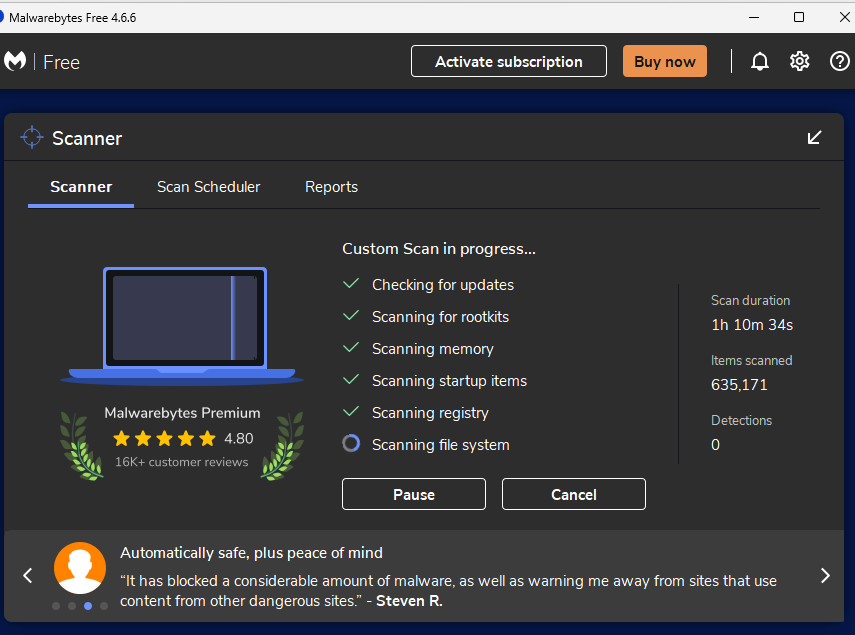Screen dimensions: 855x635
Task: Minimize the Malwarebytes window
Action: point(754,17)
